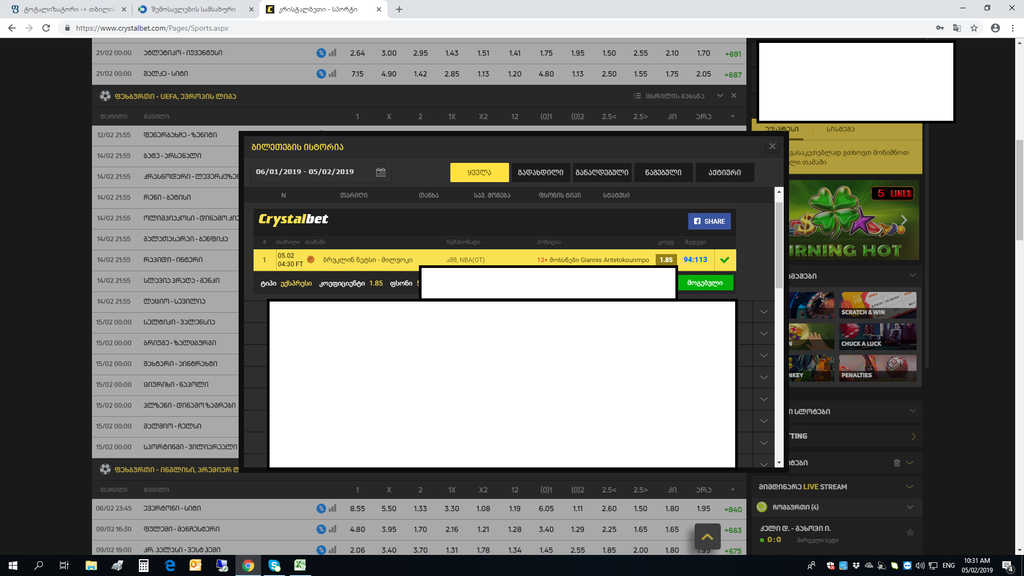
Task: Click the basketball icon on the ticket row
Action: coord(311,259)
